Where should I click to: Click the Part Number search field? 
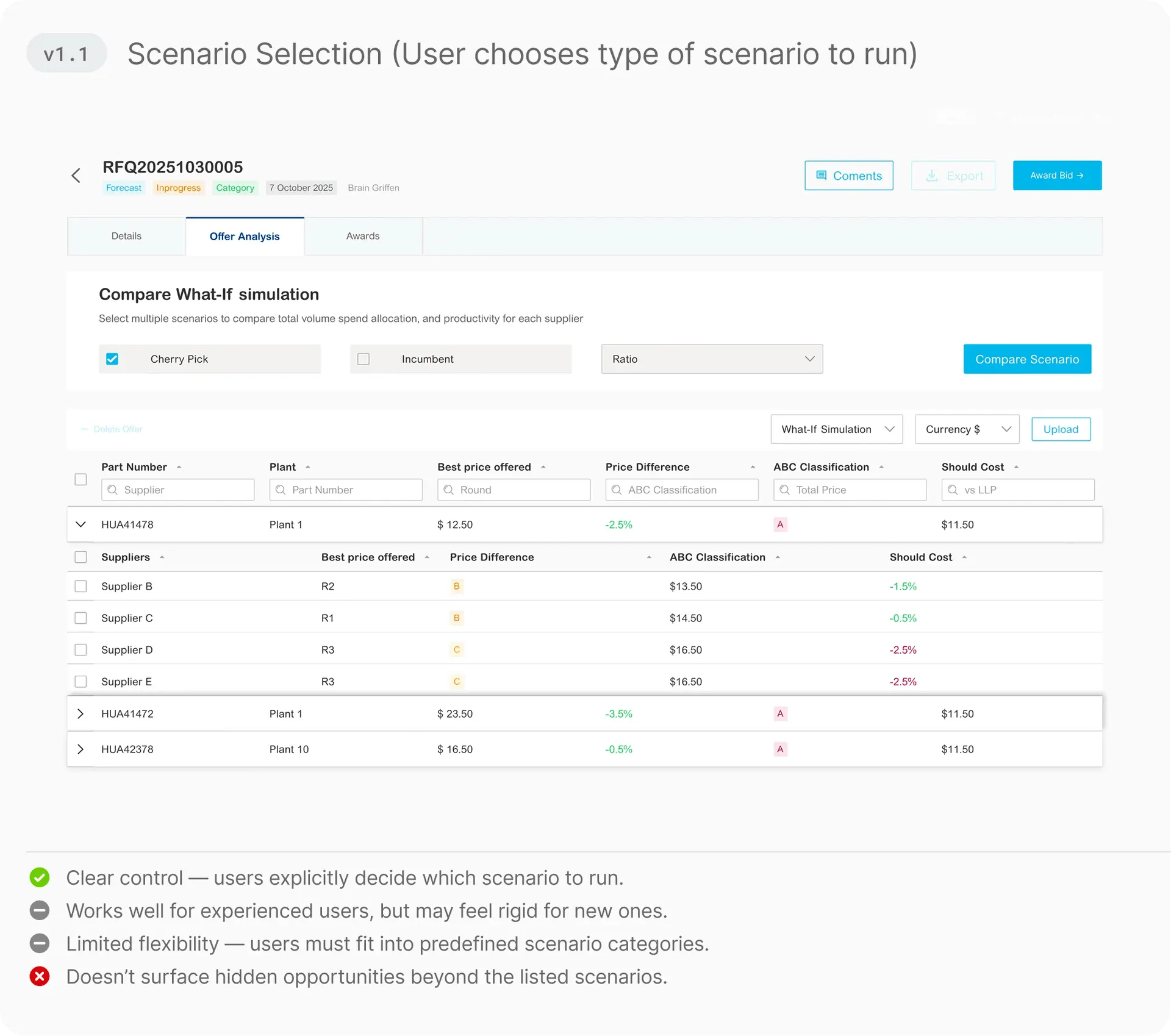click(346, 490)
